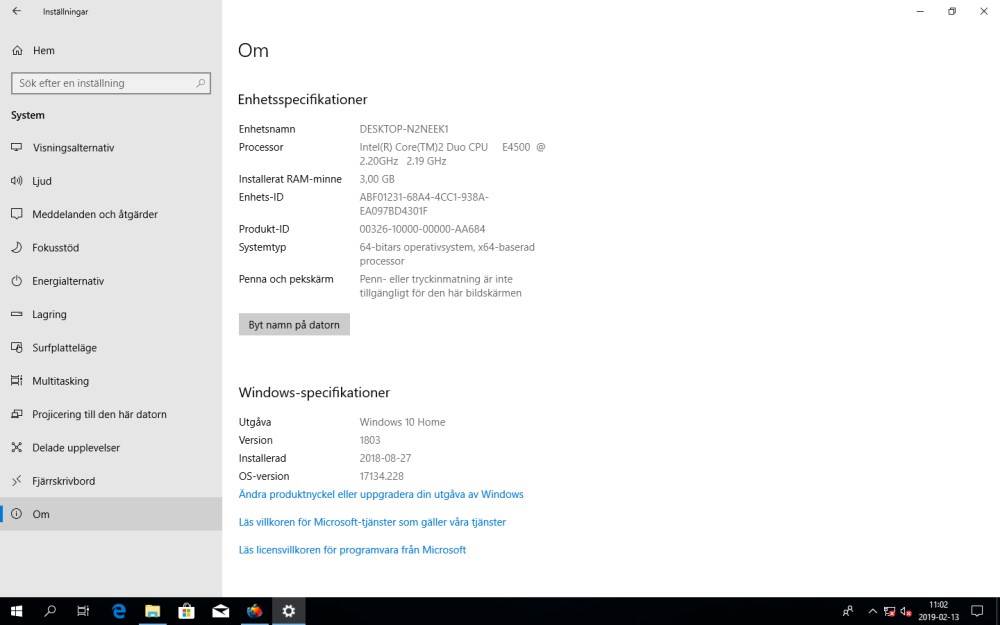
Task: Select Surfplatteläge in sidebar
Action: coord(111,348)
